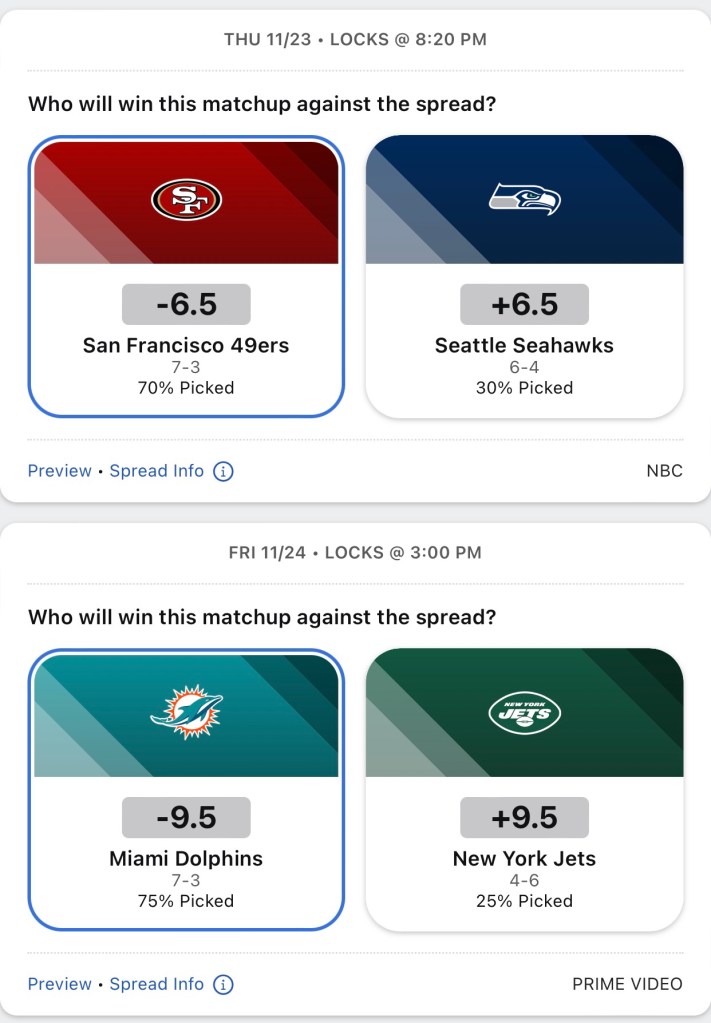711x1023 pixels.
Task: Click the Seattle Seahawks logo
Action: coord(524,198)
